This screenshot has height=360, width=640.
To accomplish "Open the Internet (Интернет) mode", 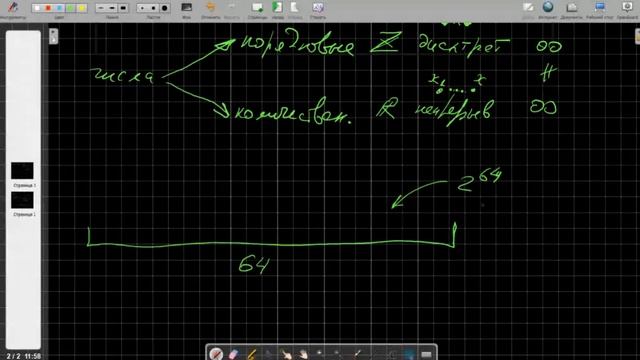I will tap(548, 7).
